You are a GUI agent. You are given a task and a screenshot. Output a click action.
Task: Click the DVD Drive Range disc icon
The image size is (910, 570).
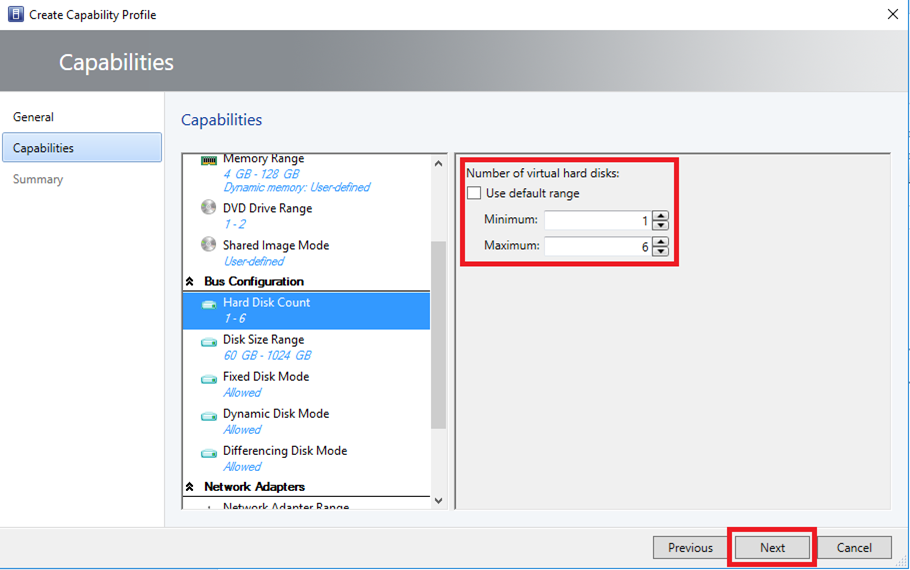[208, 207]
